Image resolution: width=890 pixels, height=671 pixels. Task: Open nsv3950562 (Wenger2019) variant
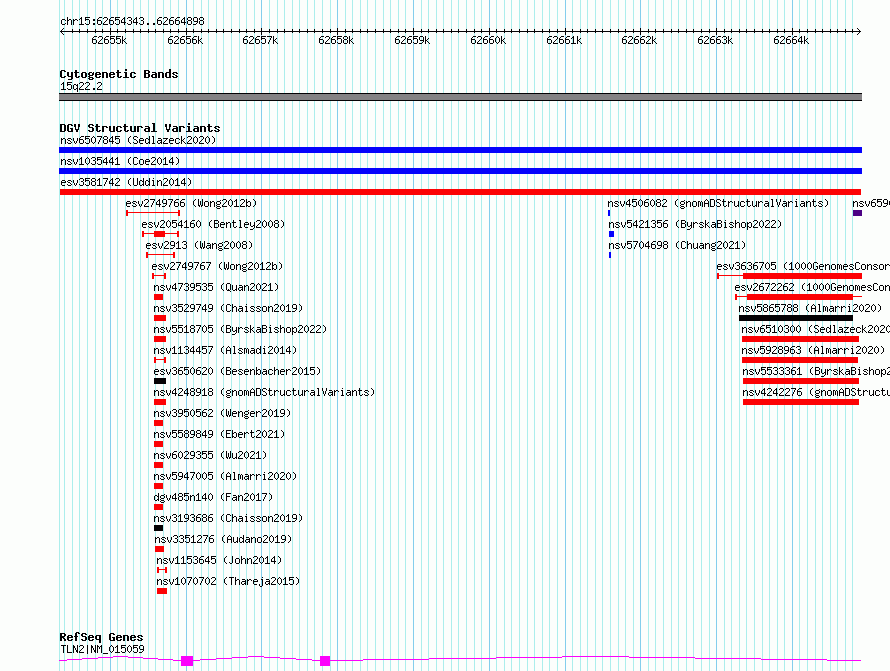click(222, 413)
